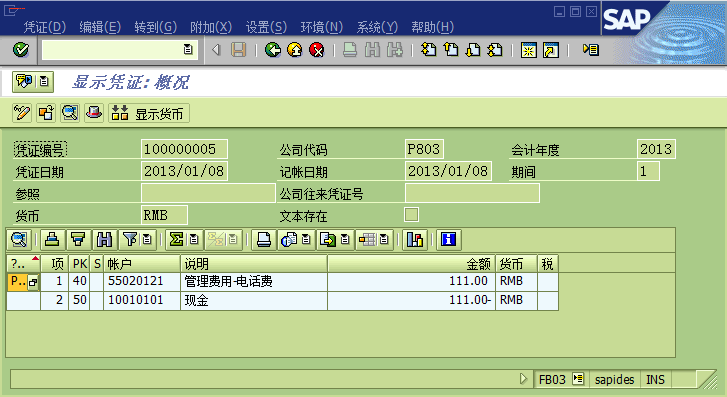The width and height of the screenshot is (727, 397).
Task: Click the Display graphic chart icon
Action: point(415,240)
